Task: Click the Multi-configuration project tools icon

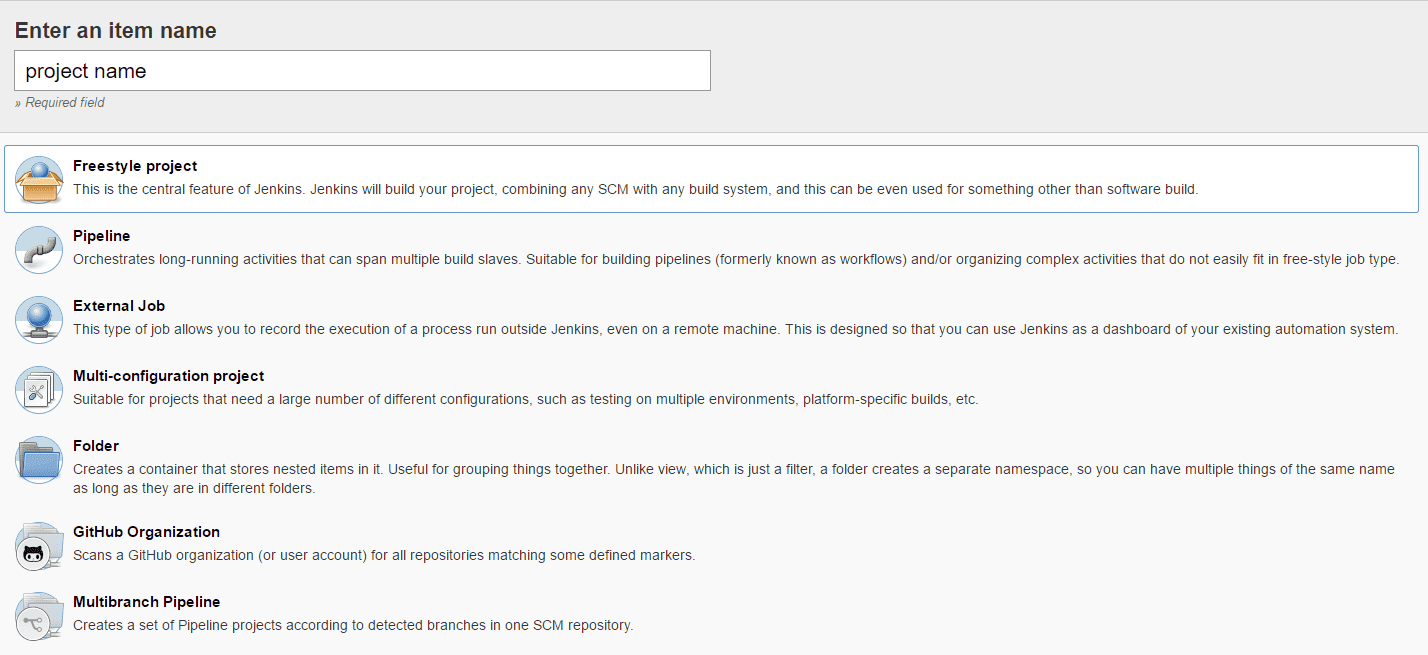Action: coord(39,389)
